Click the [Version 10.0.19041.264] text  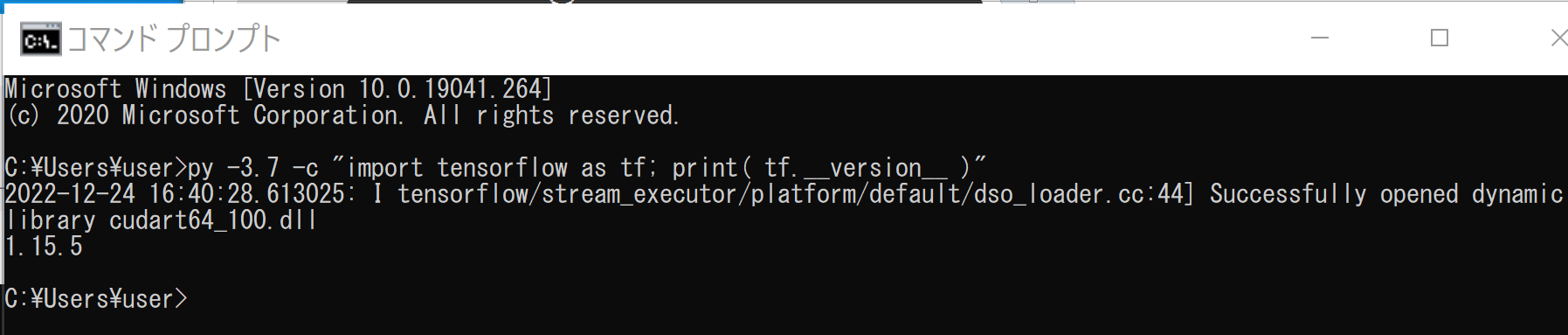point(397,89)
